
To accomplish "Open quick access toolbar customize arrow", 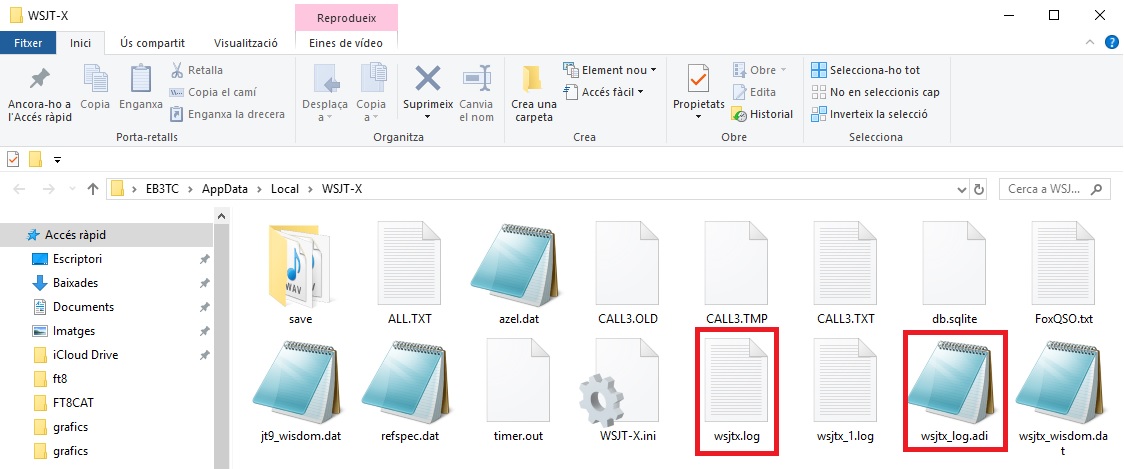I will tap(57, 158).
